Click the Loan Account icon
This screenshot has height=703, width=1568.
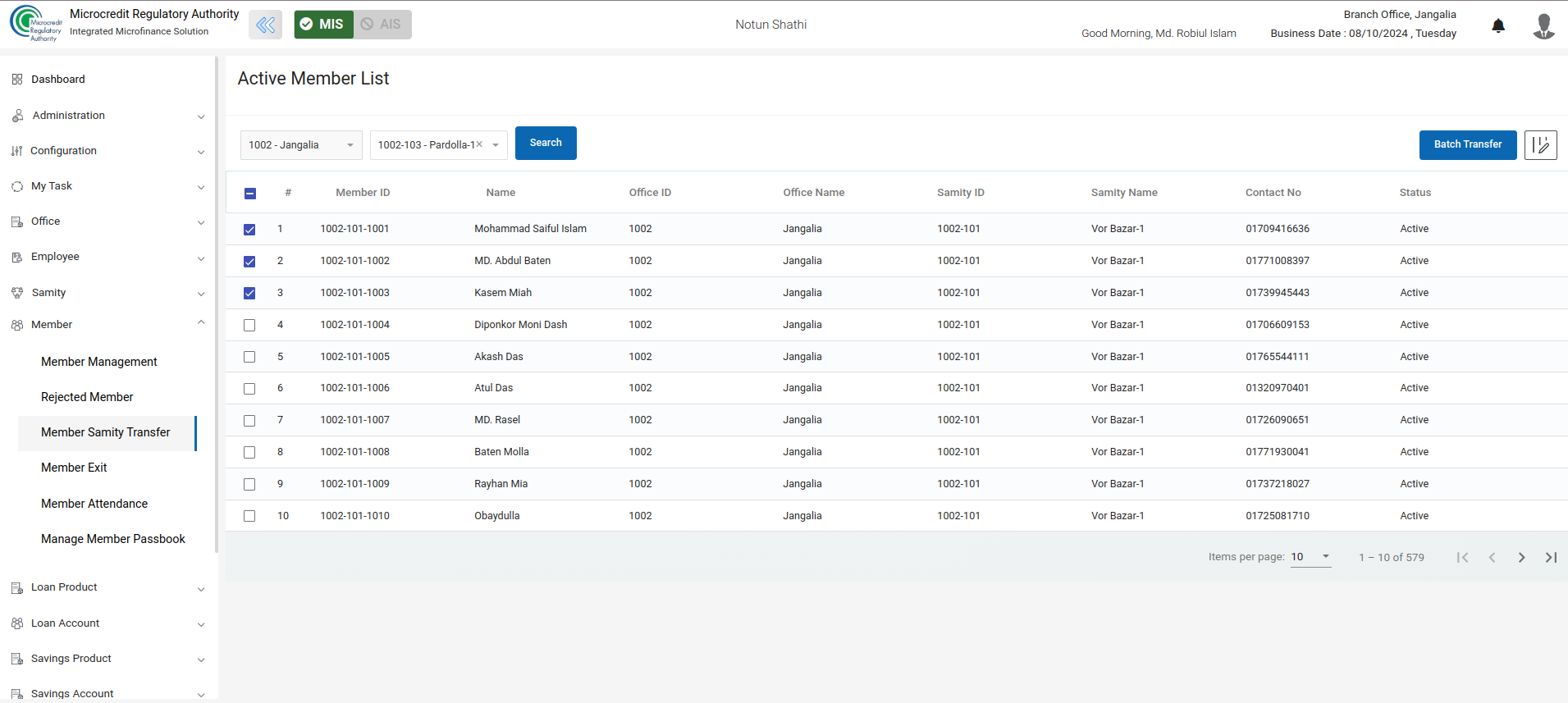click(17, 623)
